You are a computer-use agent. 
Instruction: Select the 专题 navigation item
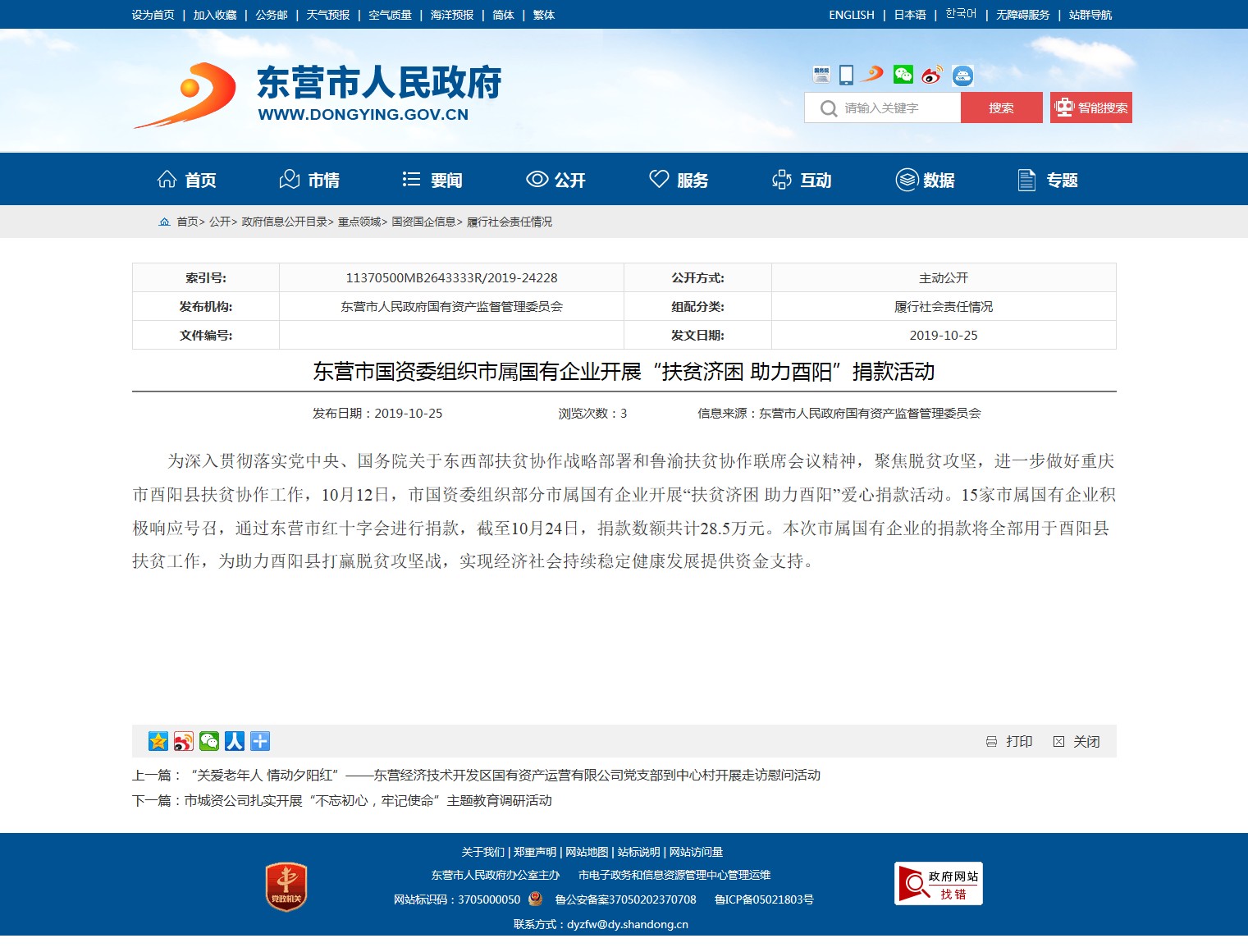(x=1048, y=180)
